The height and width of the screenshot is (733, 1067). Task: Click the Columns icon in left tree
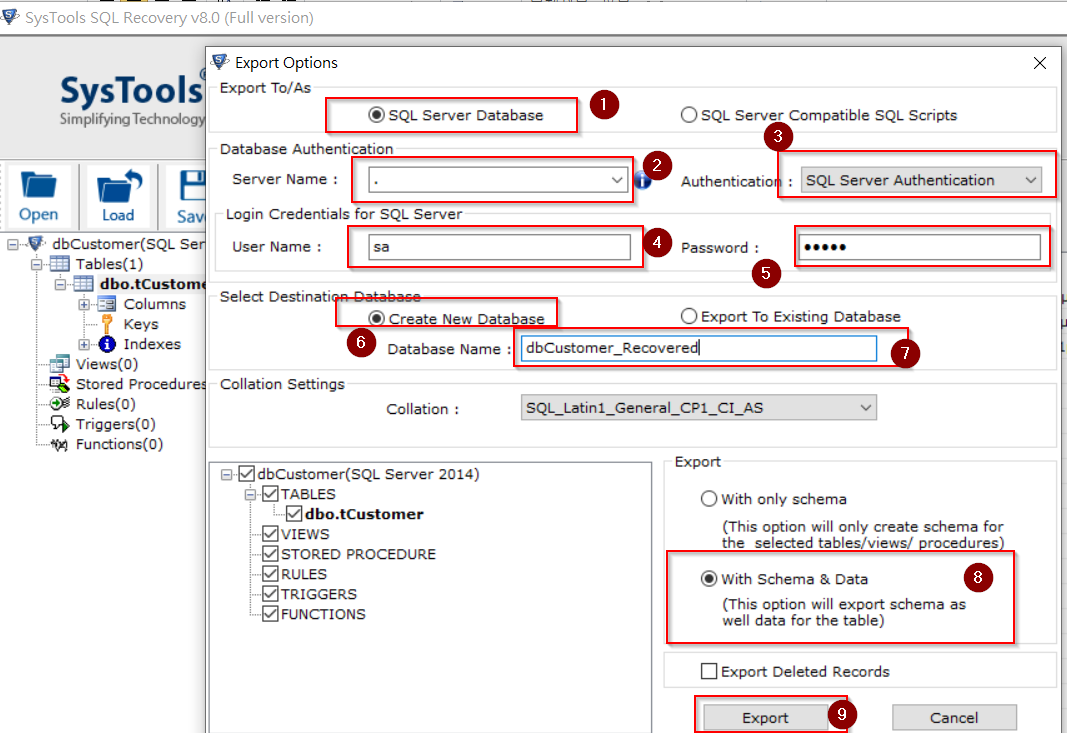(107, 304)
